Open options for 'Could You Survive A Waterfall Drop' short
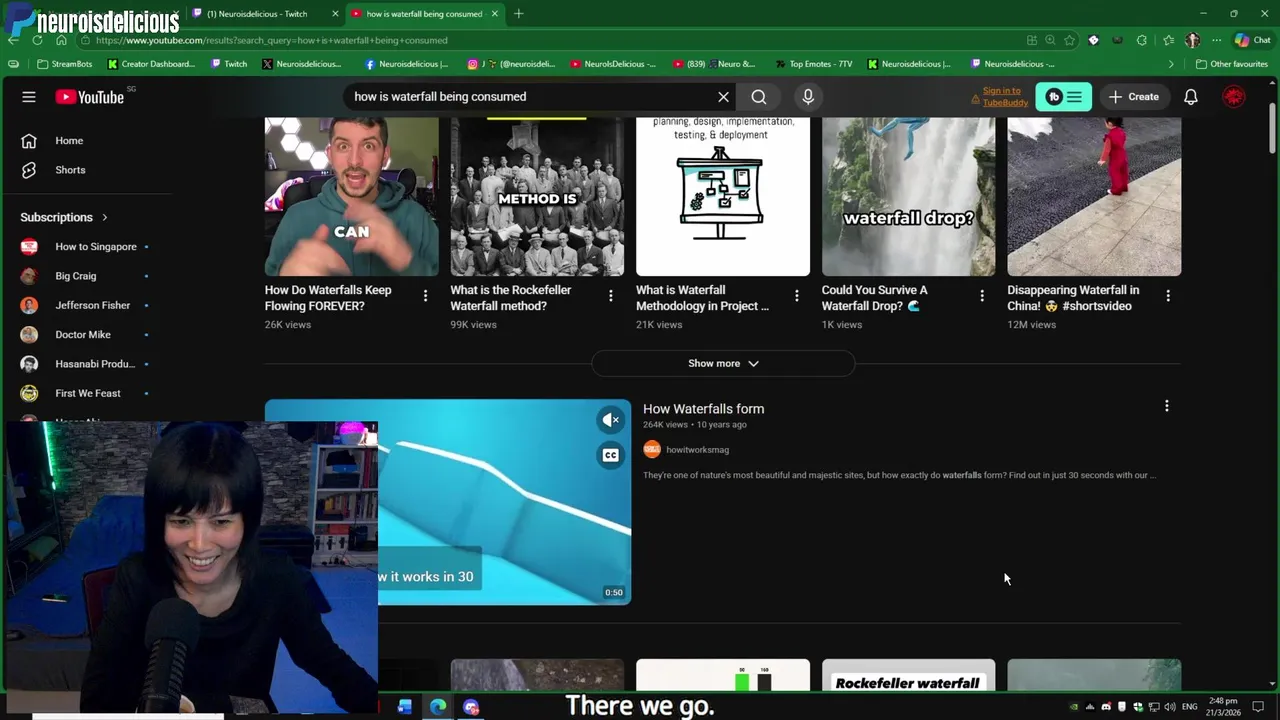 982,296
